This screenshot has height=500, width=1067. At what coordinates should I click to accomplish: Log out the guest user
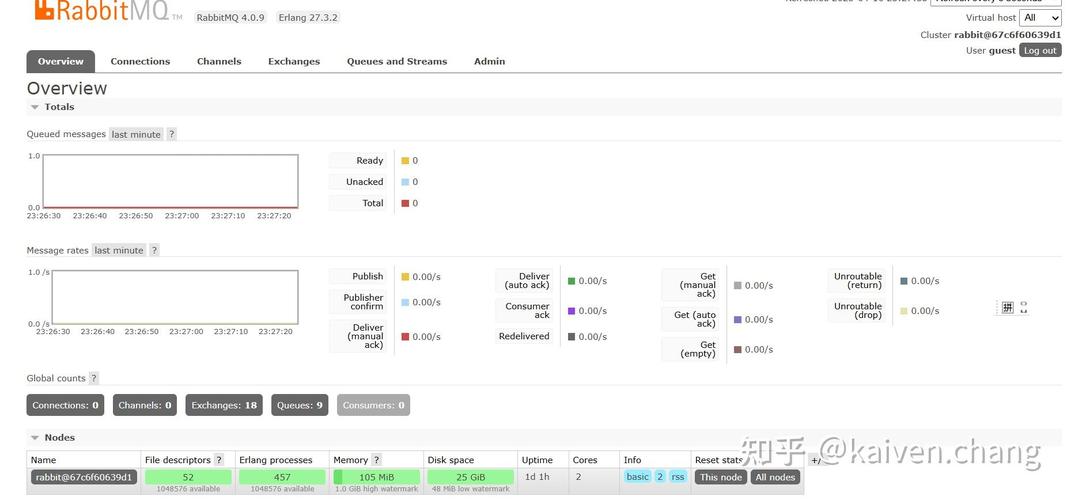click(1040, 50)
